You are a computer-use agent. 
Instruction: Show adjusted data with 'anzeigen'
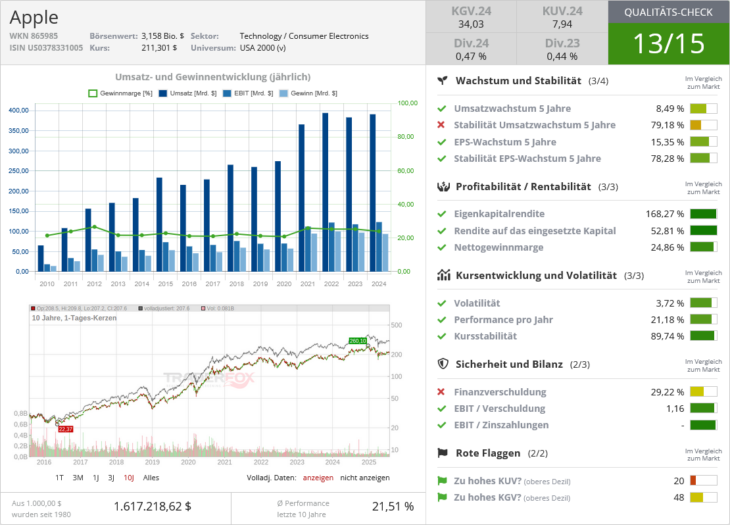coord(318,478)
